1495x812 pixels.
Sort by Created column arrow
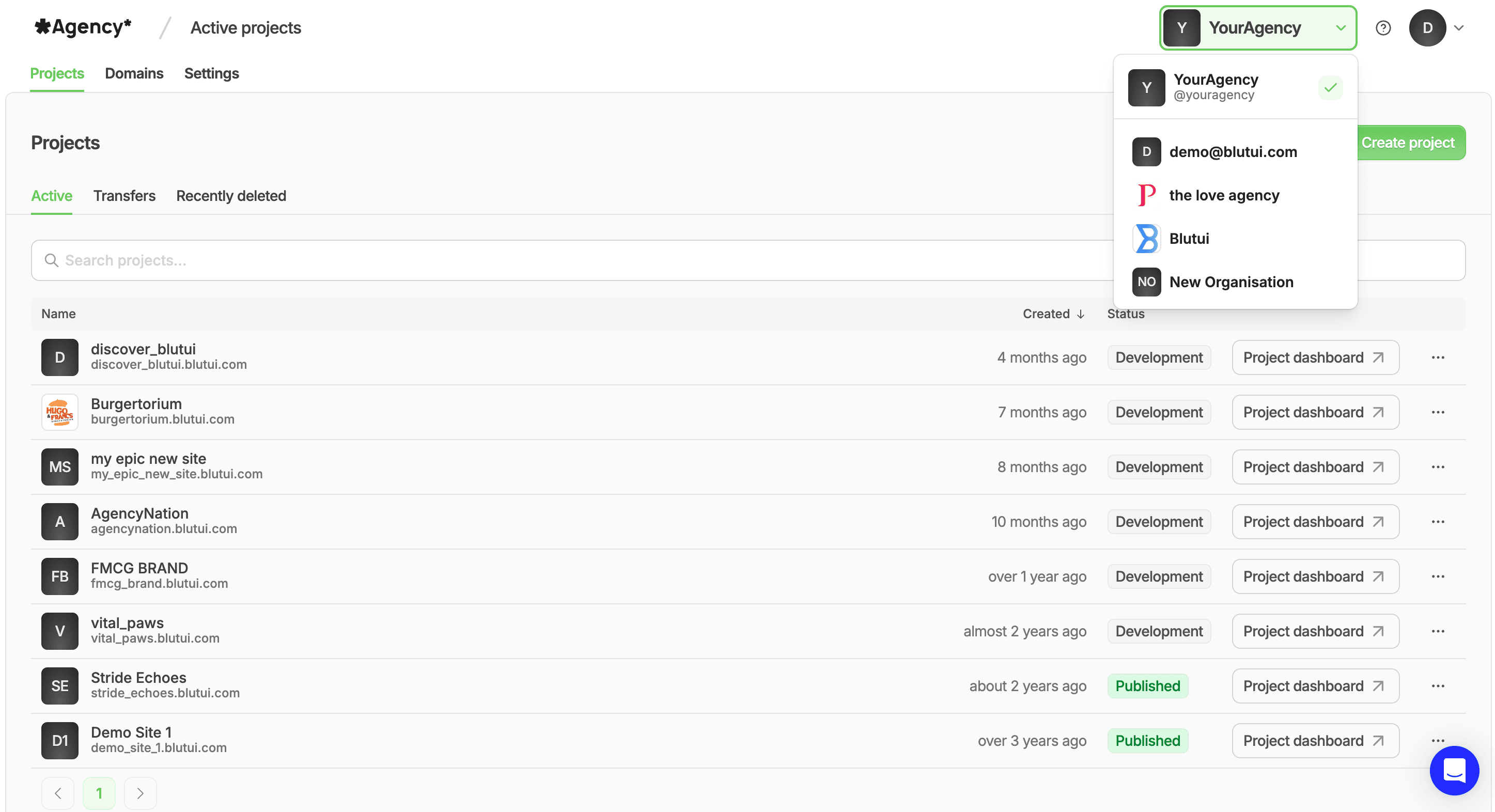[1080, 314]
